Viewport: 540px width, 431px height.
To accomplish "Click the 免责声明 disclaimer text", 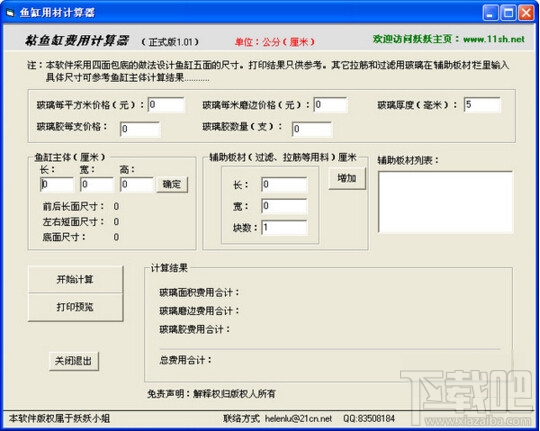I will pyautogui.click(x=211, y=393).
